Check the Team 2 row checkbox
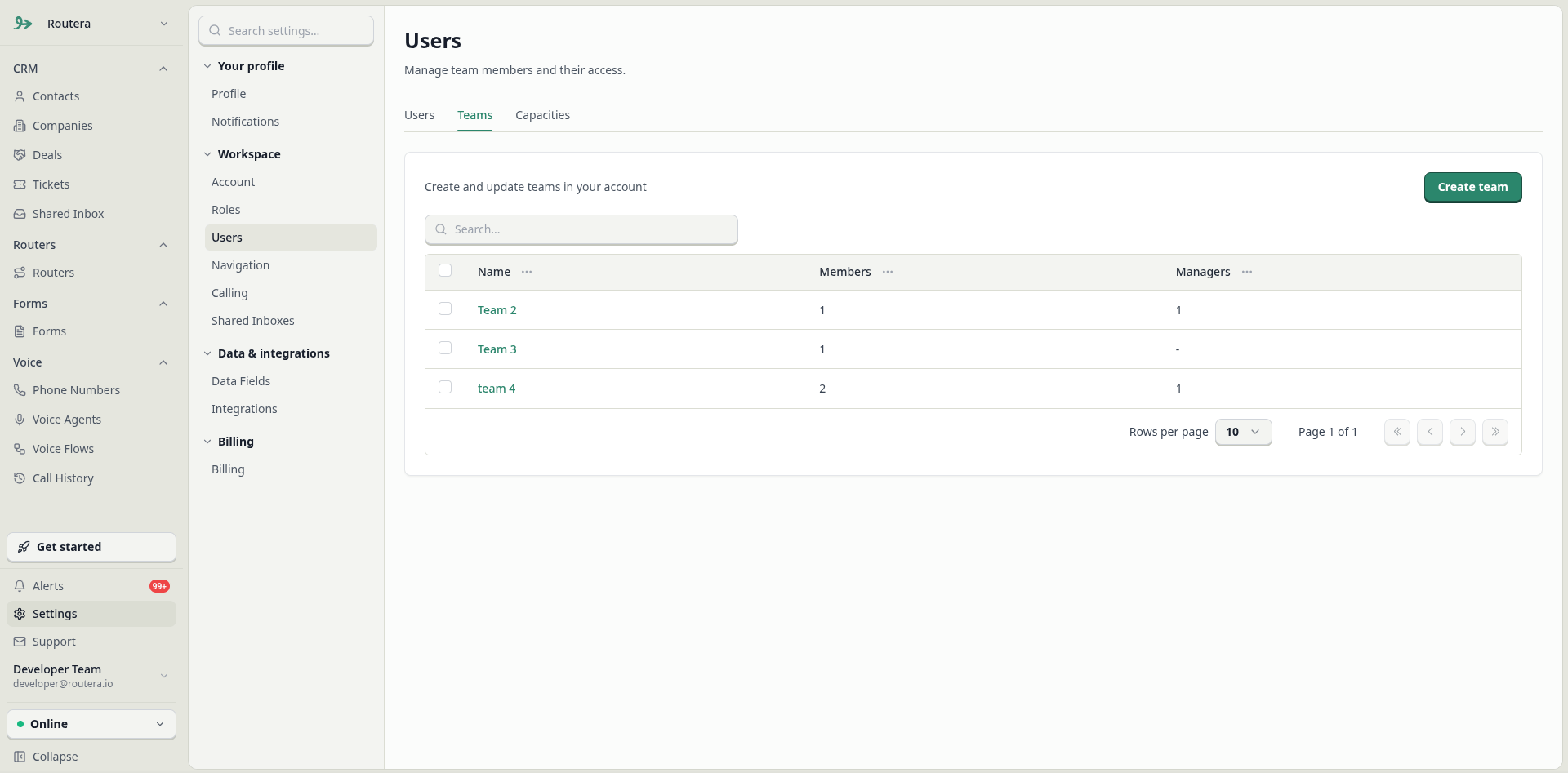The width and height of the screenshot is (1568, 773). (445, 309)
